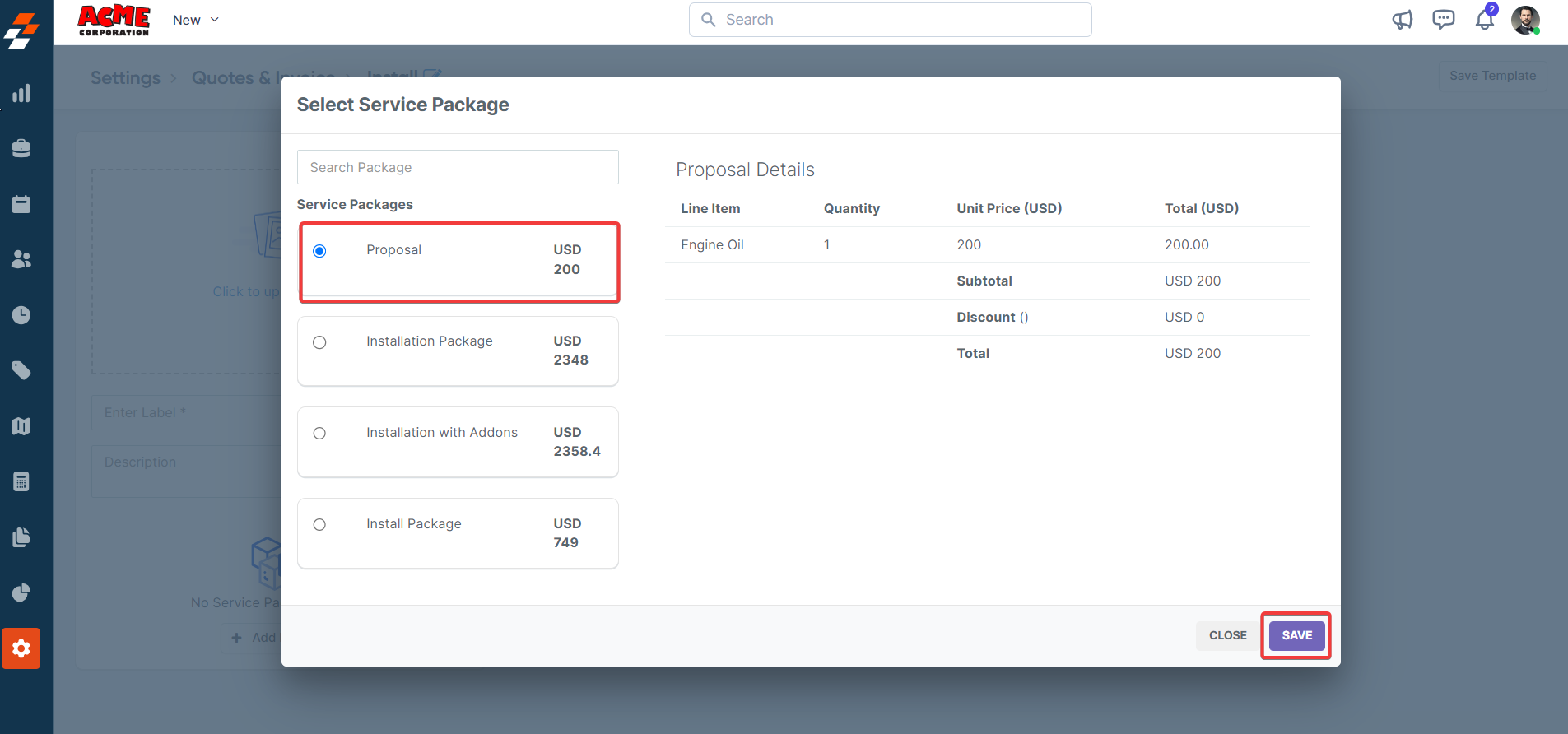
Task: Click the team members icon in sidebar
Action: (x=21, y=260)
